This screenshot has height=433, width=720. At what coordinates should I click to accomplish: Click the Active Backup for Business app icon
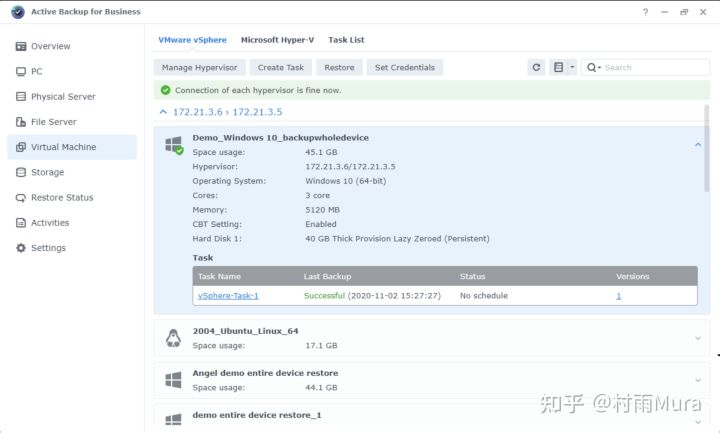pos(18,12)
